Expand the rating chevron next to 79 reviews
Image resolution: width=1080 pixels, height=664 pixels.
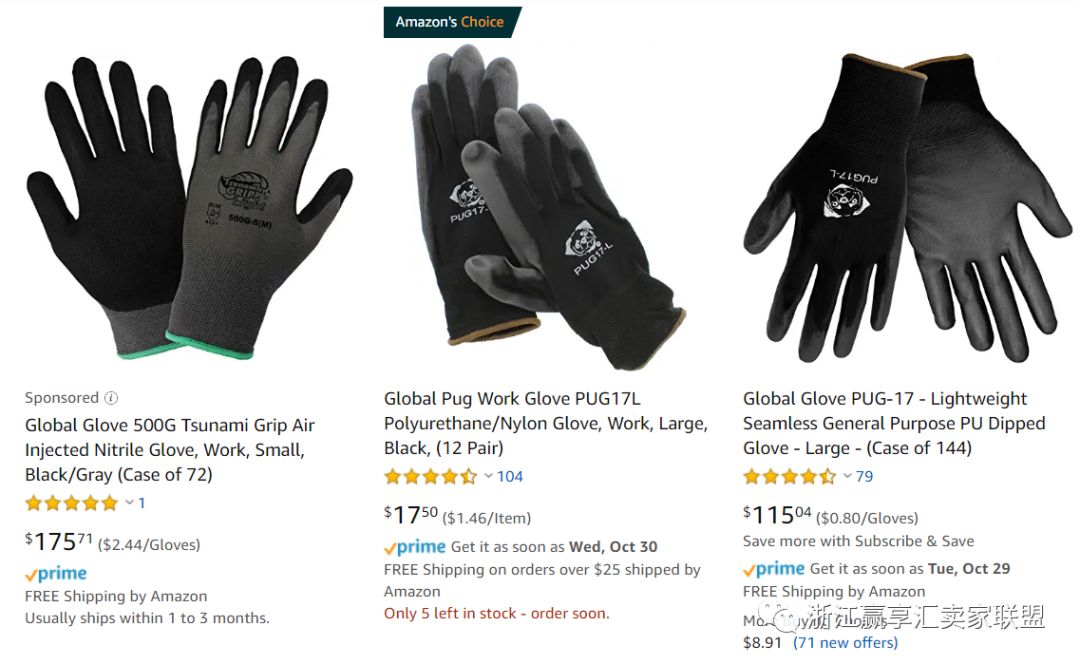pyautogui.click(x=847, y=476)
